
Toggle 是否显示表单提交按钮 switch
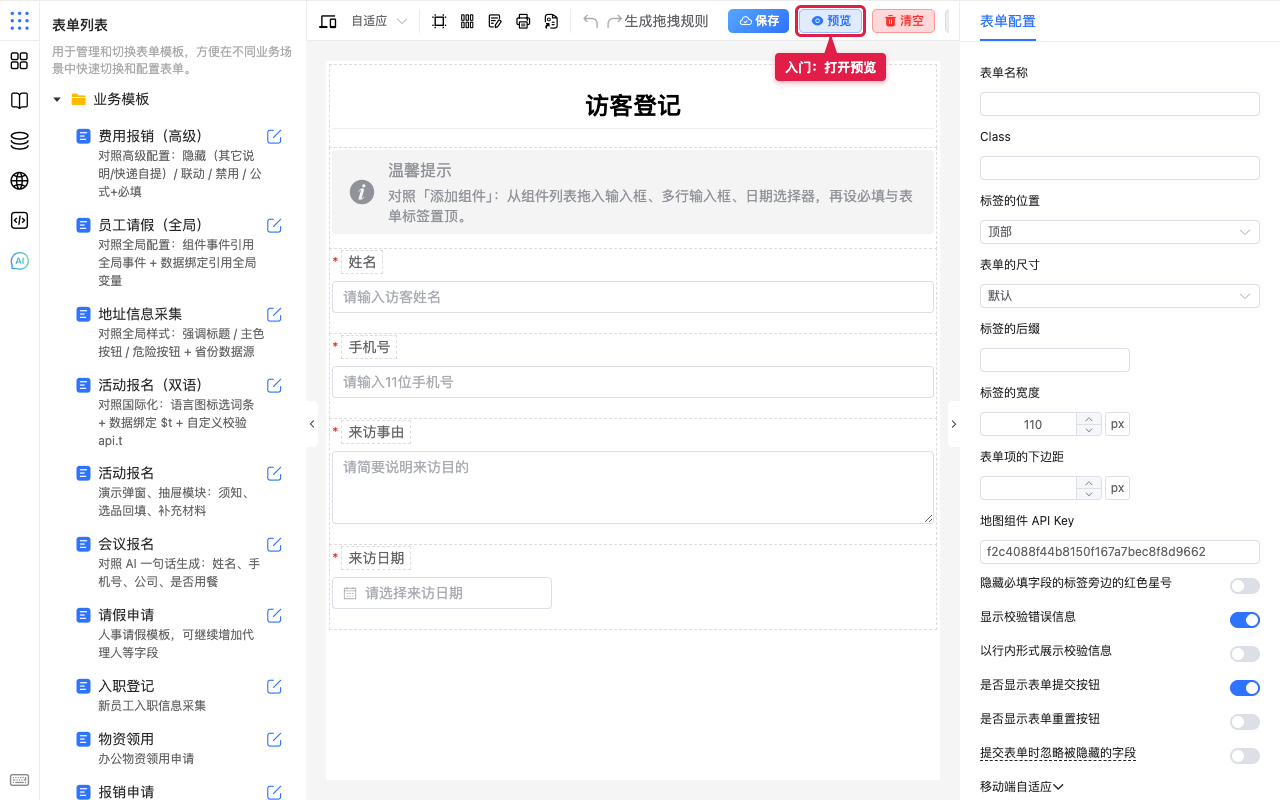click(x=1244, y=688)
